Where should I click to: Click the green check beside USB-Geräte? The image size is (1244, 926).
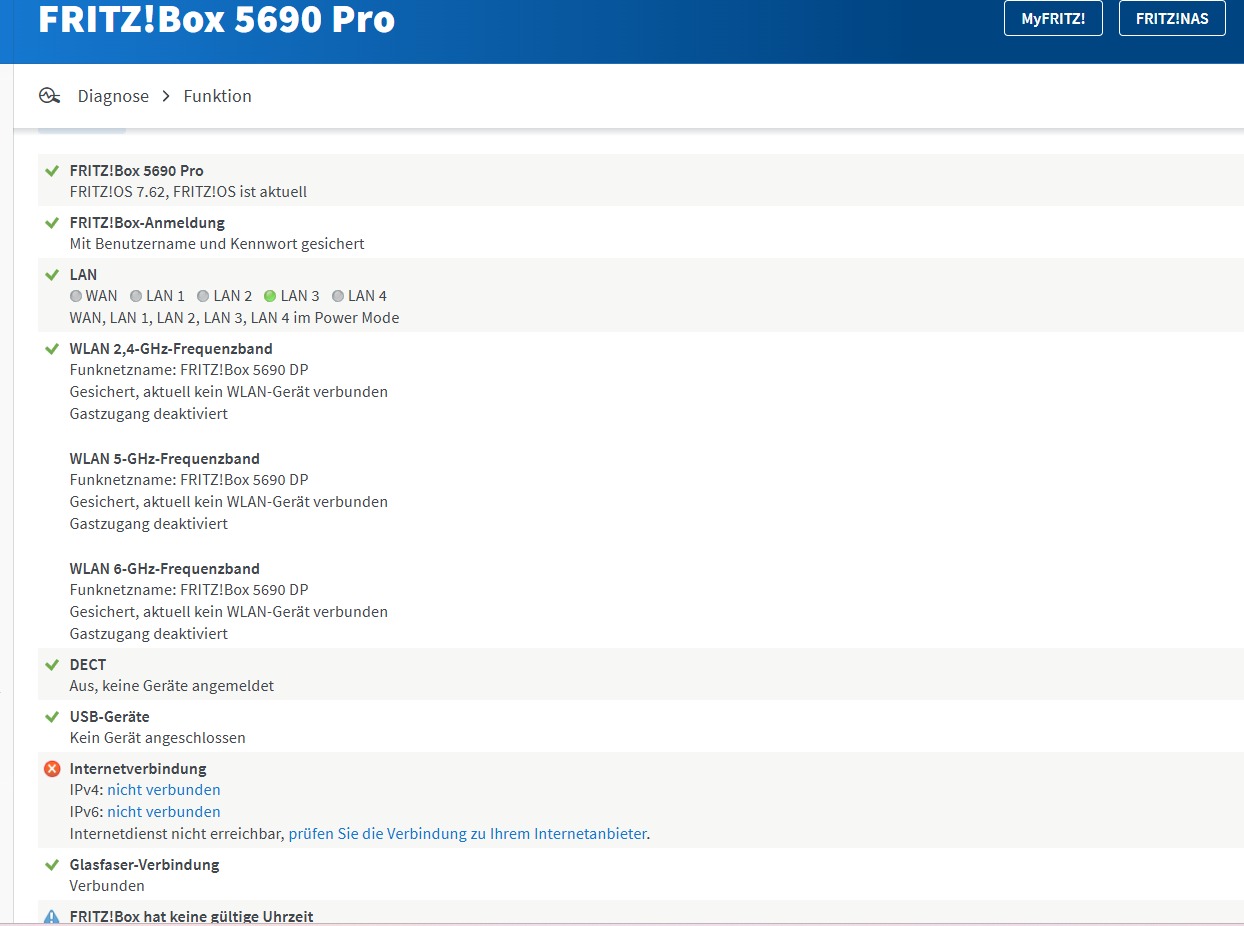click(x=52, y=716)
